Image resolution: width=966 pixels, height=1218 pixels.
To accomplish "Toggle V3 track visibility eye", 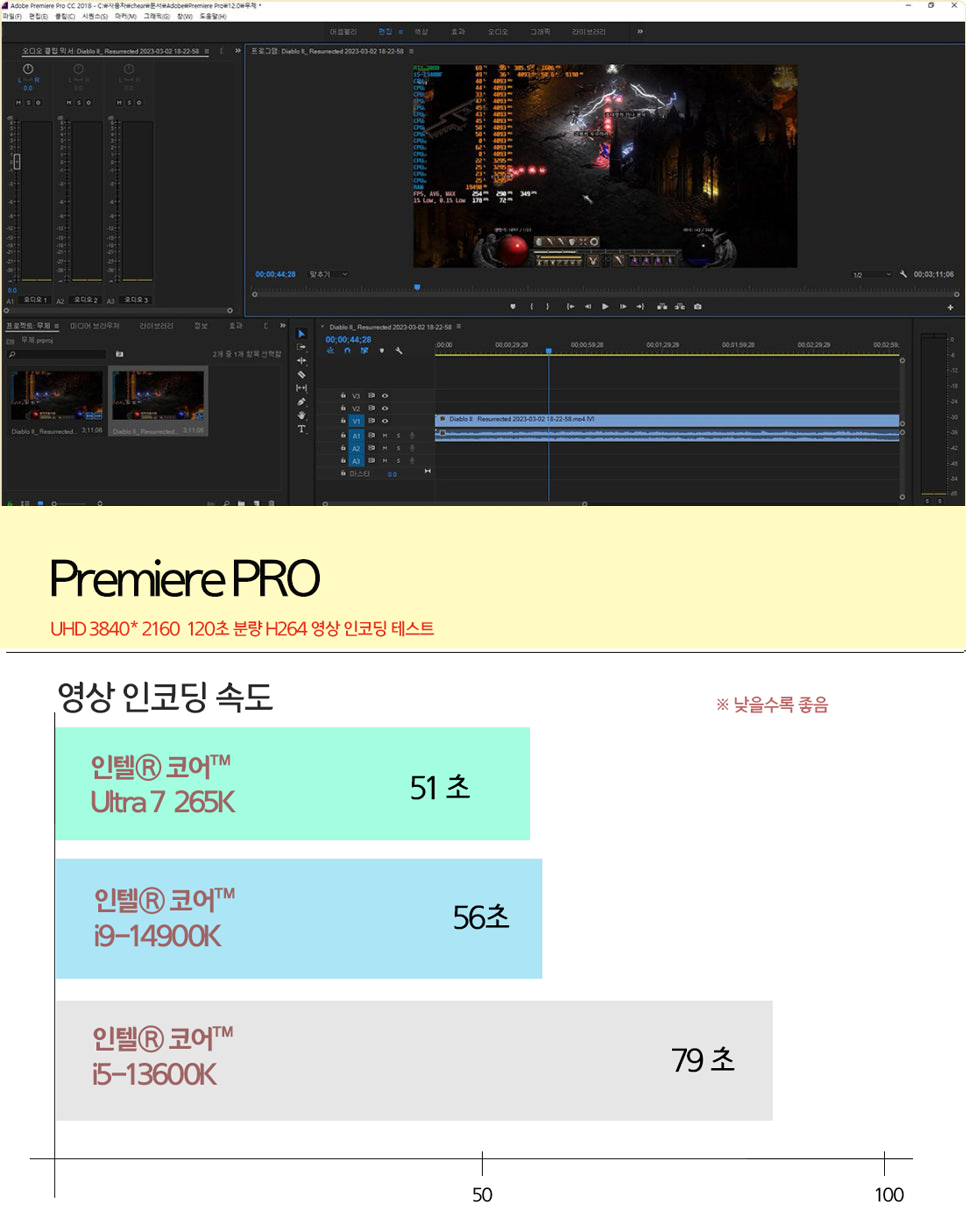I will point(386,395).
